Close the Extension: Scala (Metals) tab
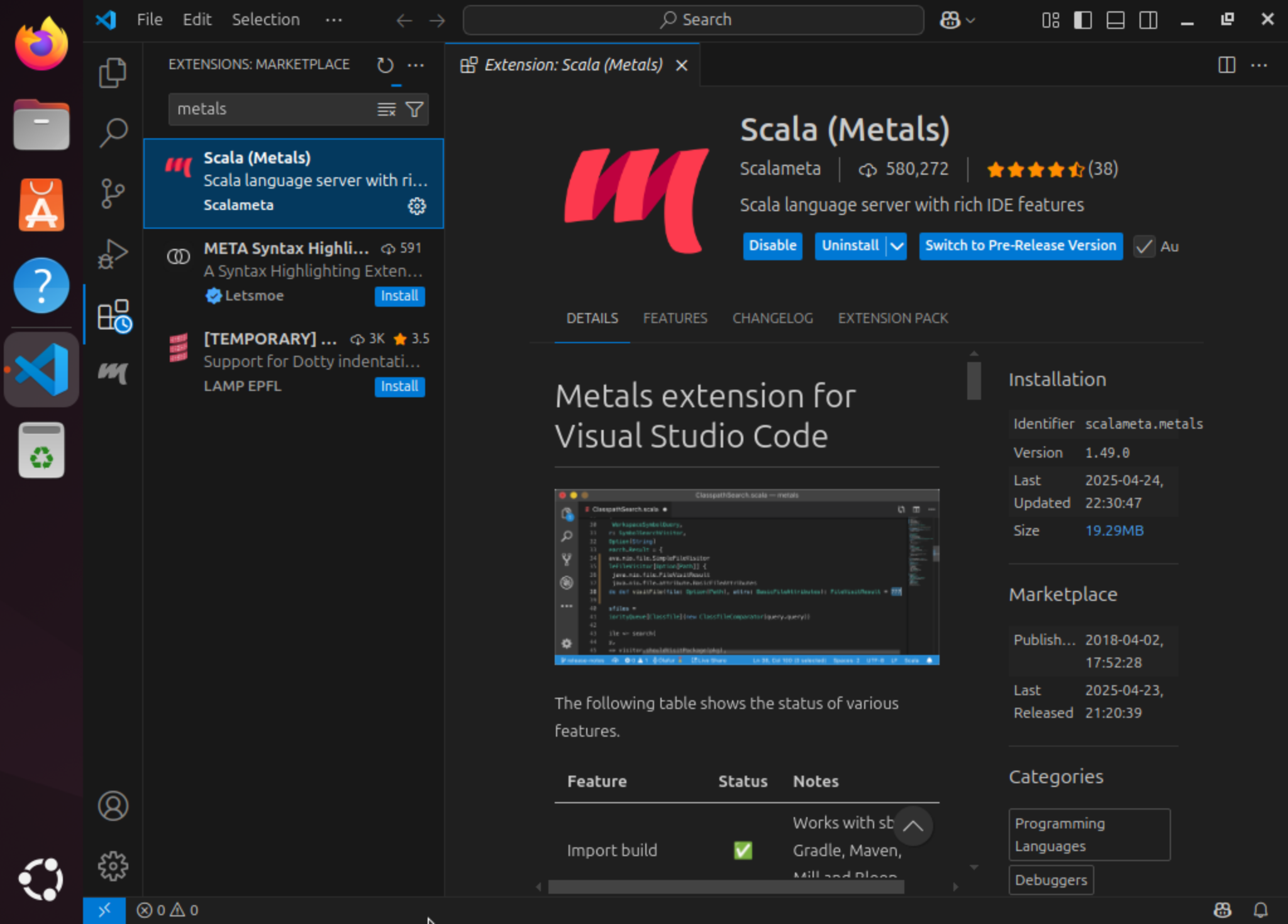 [682, 65]
